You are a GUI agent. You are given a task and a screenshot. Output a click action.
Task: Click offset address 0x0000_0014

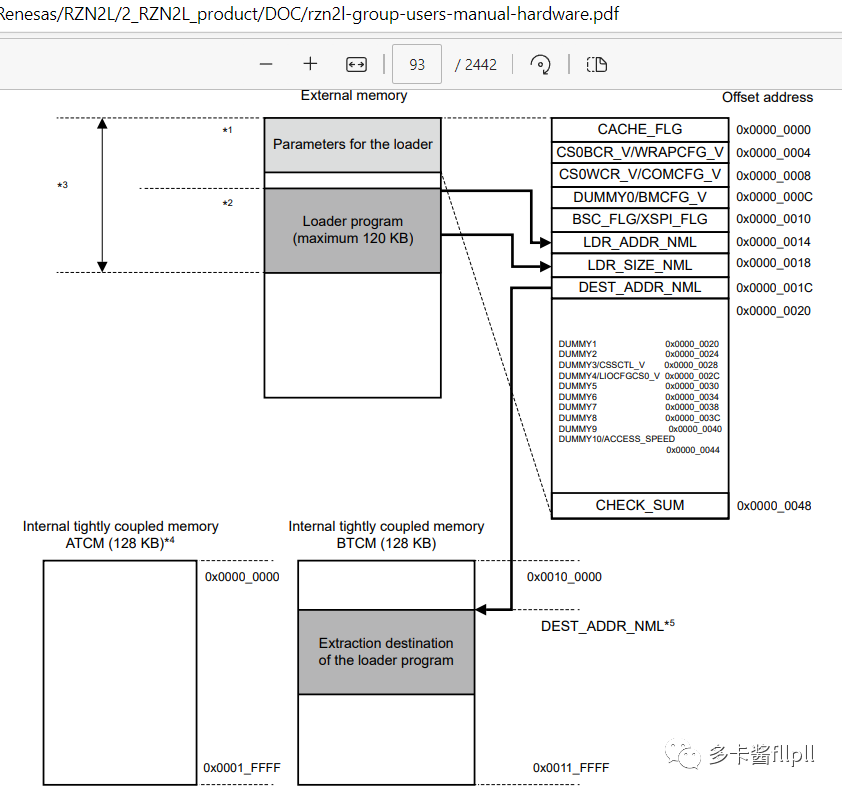(773, 242)
